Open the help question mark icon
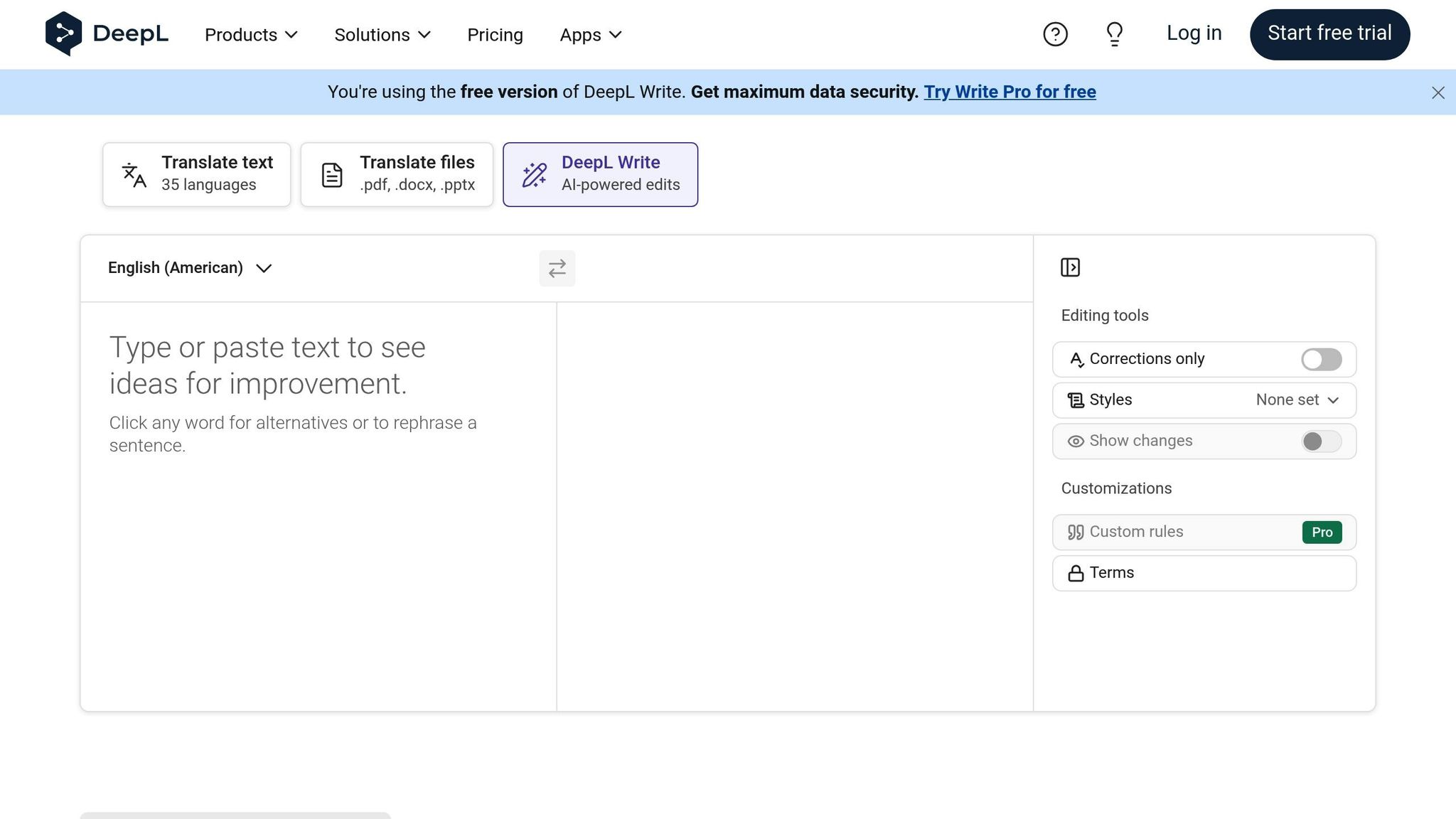The height and width of the screenshot is (819, 1456). pos(1055,34)
